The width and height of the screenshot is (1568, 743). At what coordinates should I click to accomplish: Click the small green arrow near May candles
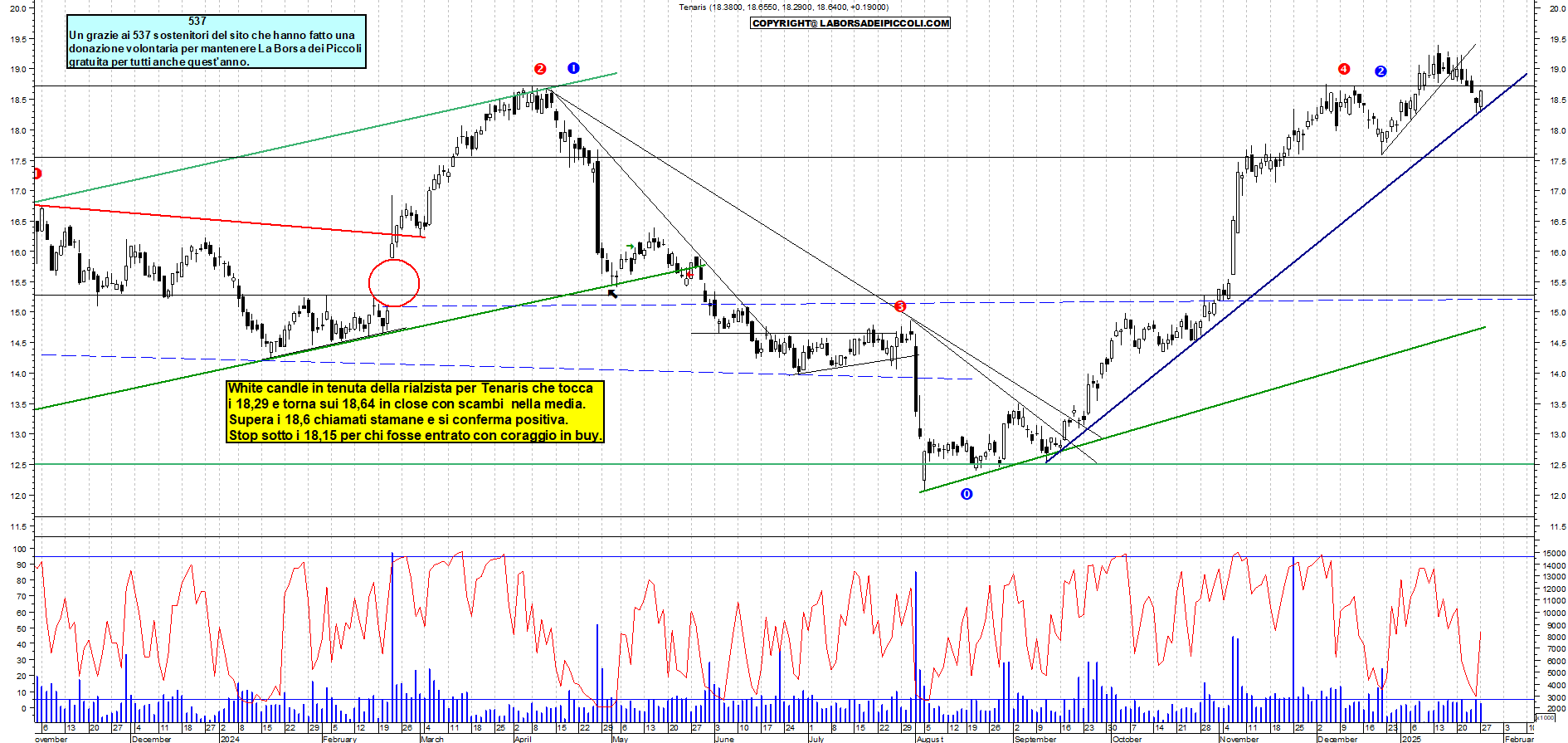pyautogui.click(x=630, y=247)
